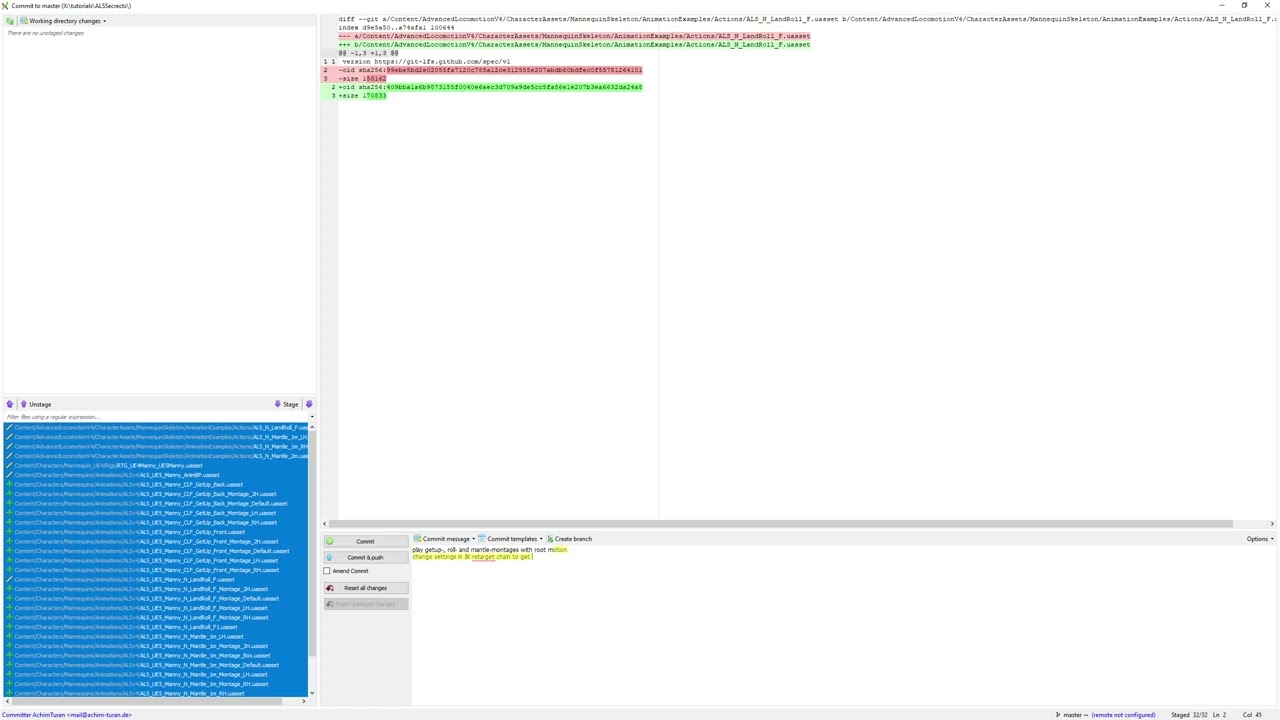Open the Commit templates dropdown
Screen dimensions: 1280x720
click(510, 539)
